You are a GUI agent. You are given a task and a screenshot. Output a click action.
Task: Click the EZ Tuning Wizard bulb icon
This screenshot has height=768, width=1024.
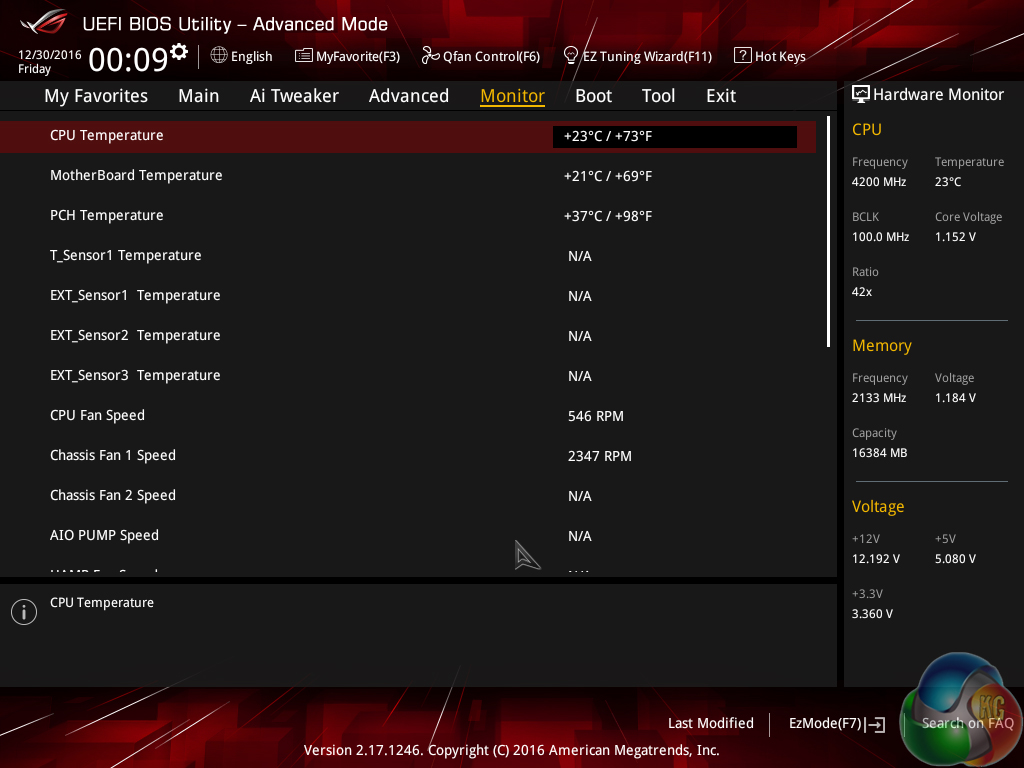pyautogui.click(x=571, y=56)
